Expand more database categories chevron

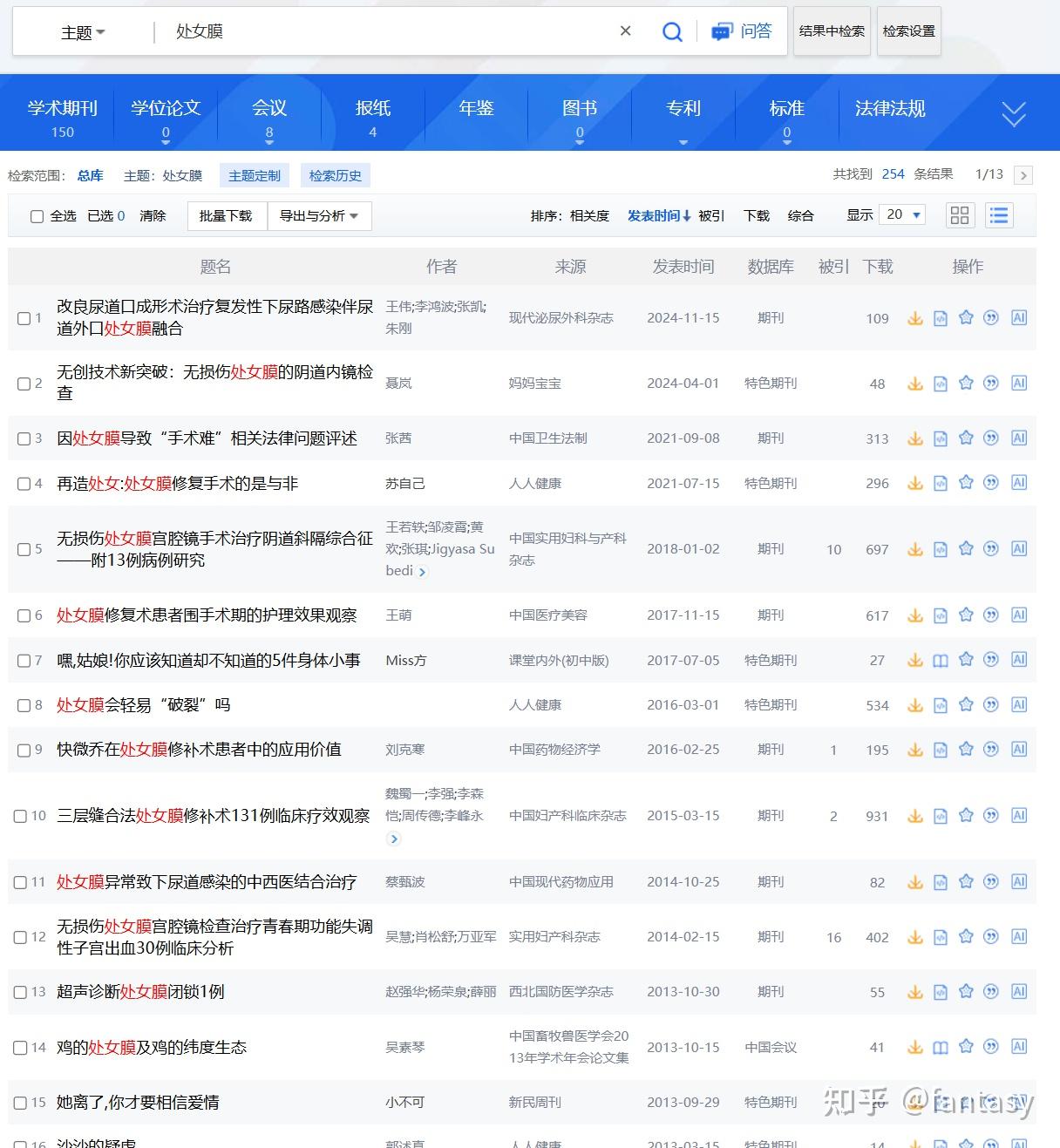click(x=1014, y=114)
